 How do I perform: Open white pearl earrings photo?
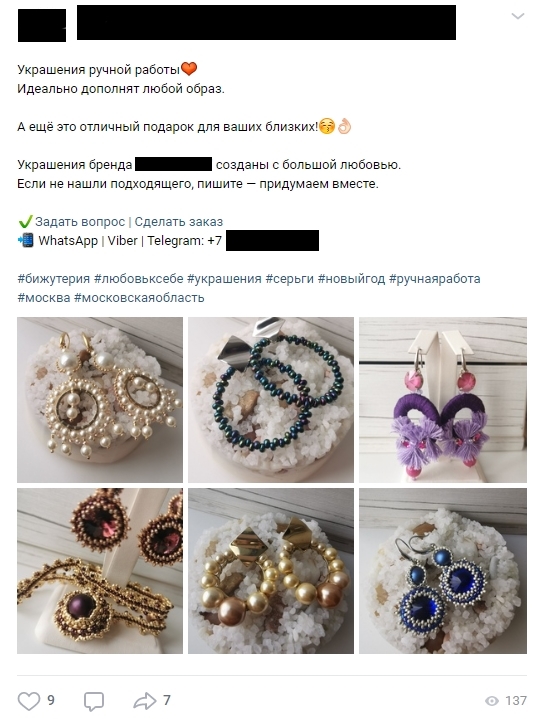100,400
